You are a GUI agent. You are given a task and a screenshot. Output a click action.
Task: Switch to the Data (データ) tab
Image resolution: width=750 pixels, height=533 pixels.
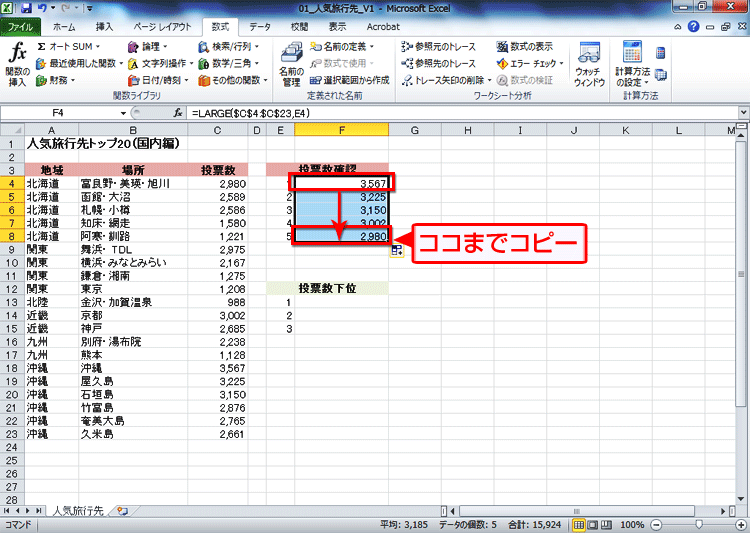(x=260, y=27)
